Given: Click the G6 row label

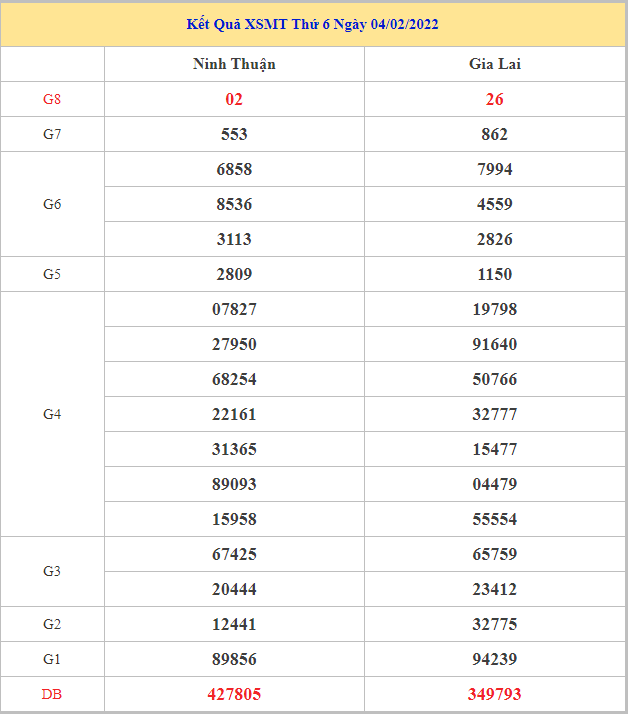Looking at the screenshot, I should pyautogui.click(x=52, y=204).
